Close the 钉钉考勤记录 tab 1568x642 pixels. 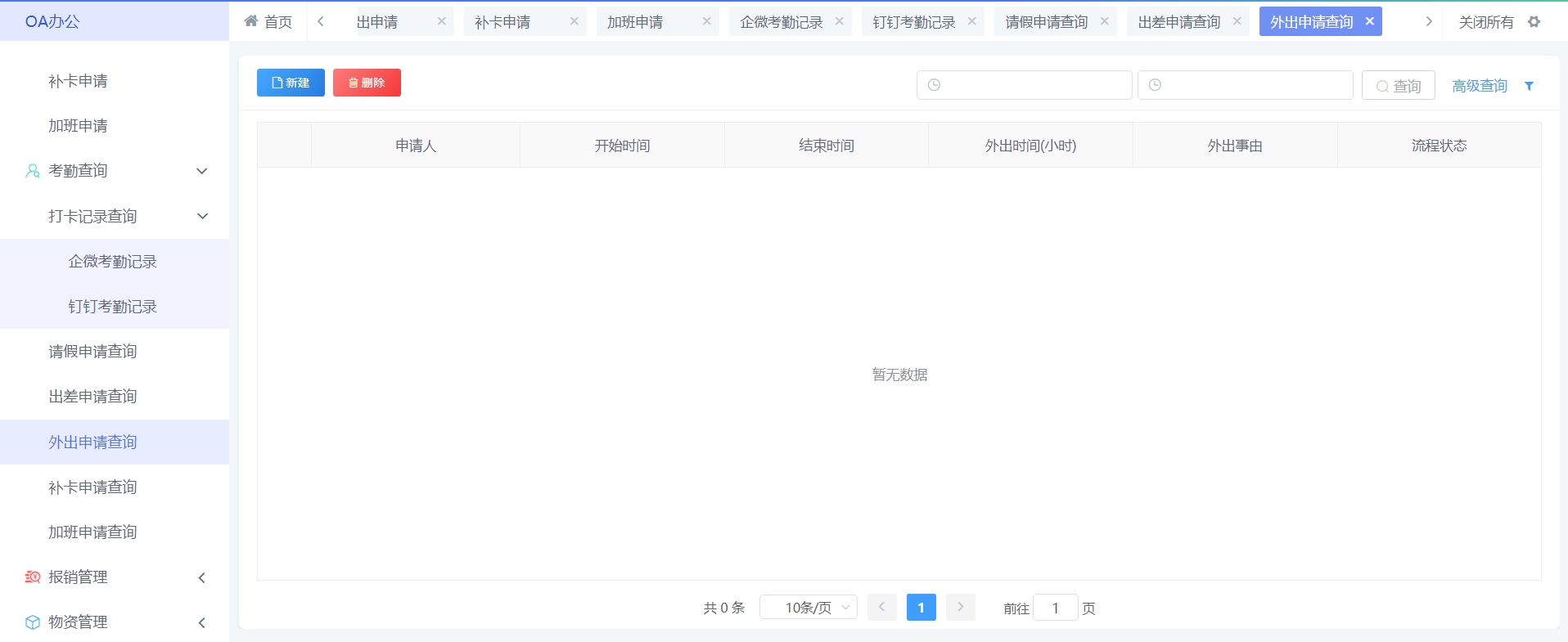click(x=971, y=21)
